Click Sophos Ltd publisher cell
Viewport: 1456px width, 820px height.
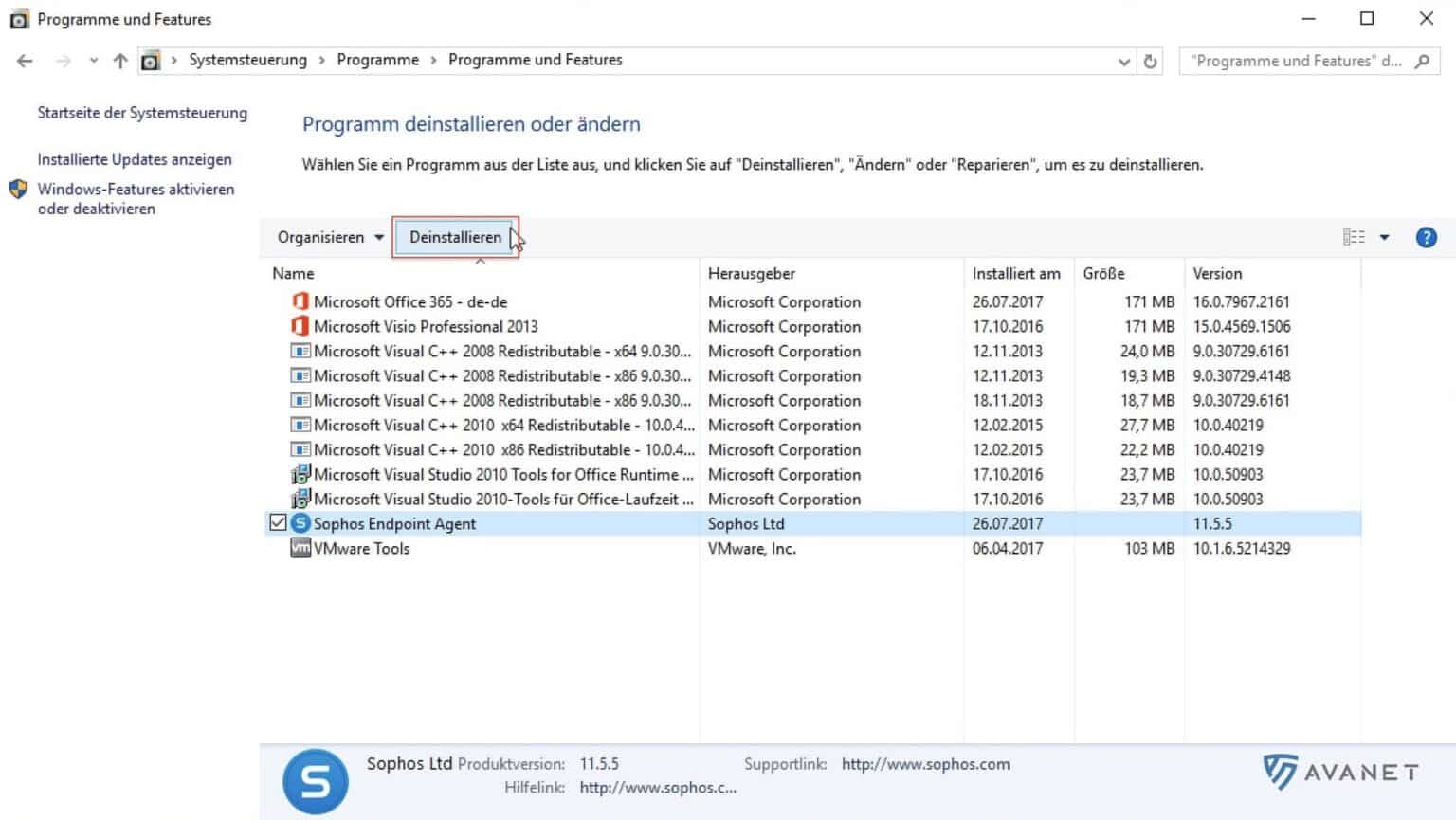click(746, 523)
